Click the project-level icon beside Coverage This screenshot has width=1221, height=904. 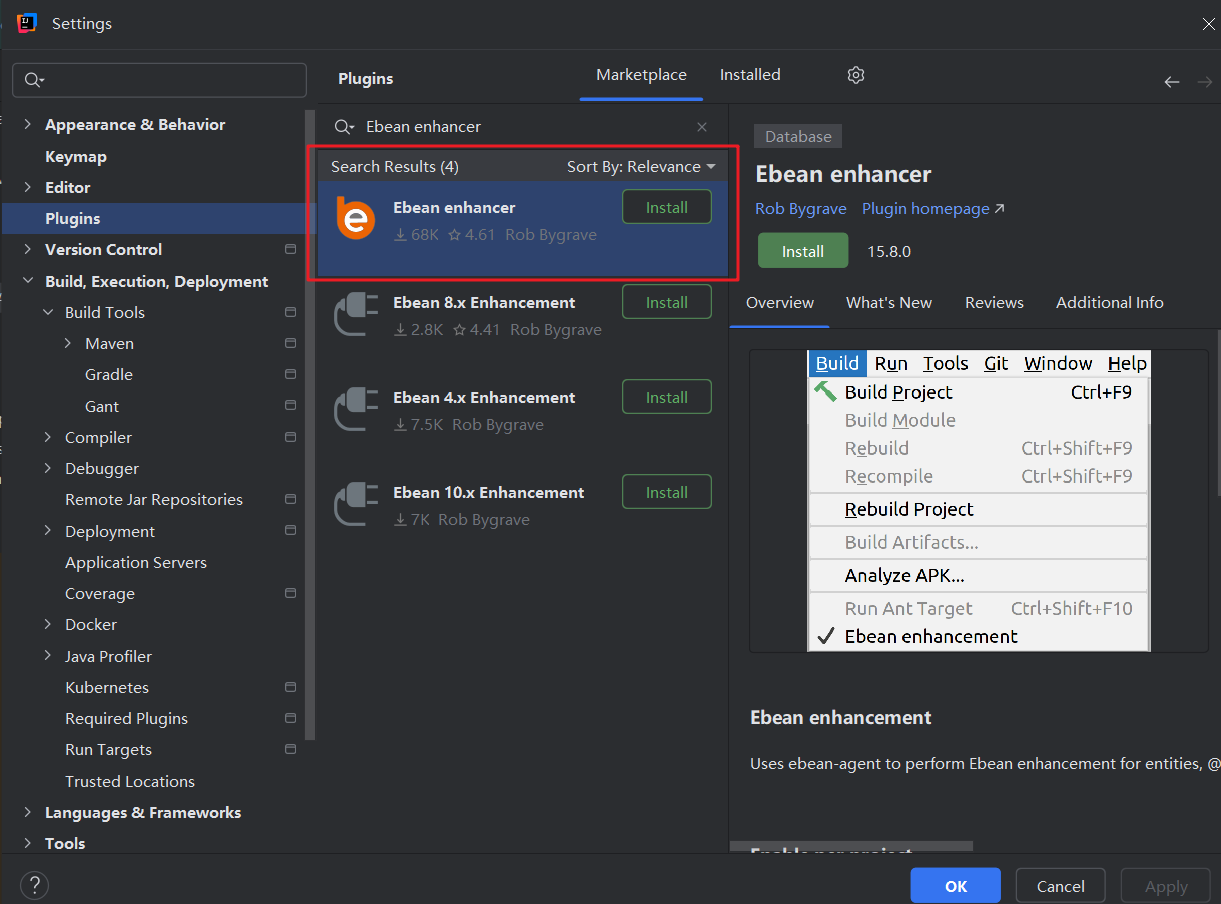[x=290, y=593]
